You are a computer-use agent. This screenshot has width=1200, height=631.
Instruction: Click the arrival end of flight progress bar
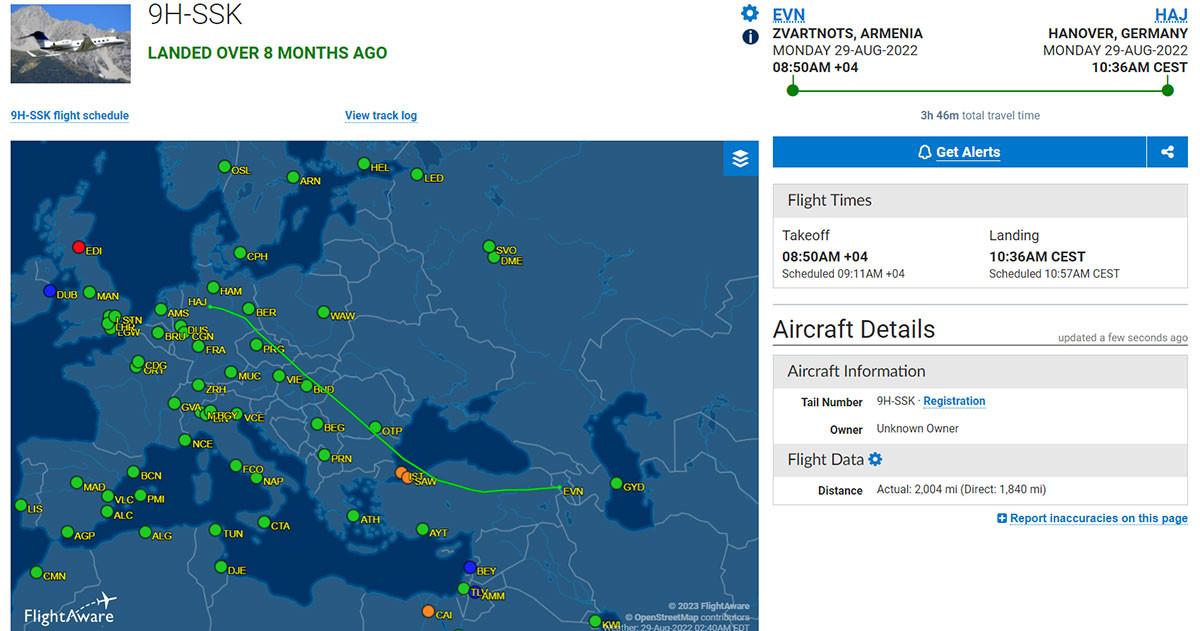click(1167, 90)
